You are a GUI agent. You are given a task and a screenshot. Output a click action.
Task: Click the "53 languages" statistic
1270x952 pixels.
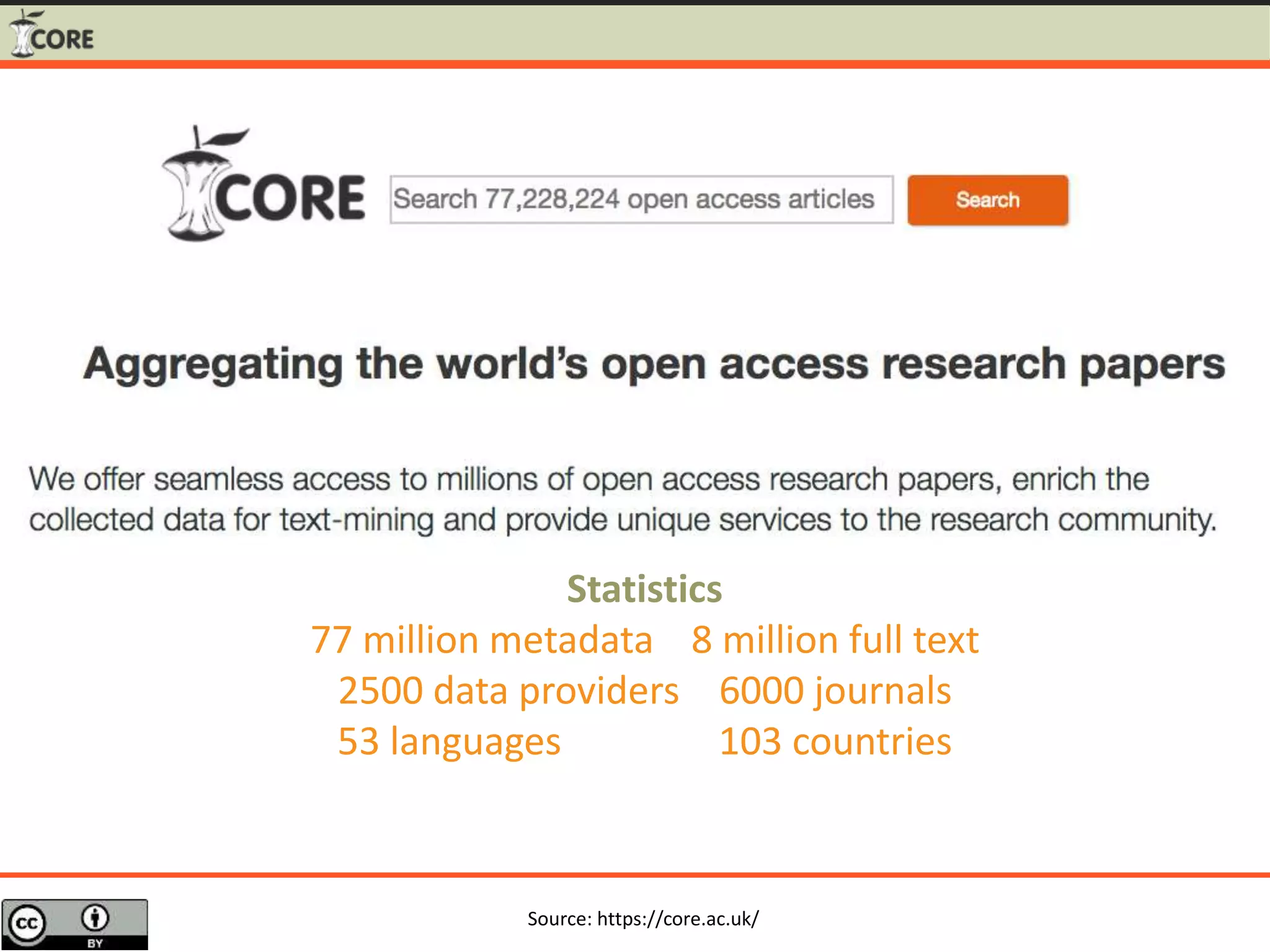[449, 742]
